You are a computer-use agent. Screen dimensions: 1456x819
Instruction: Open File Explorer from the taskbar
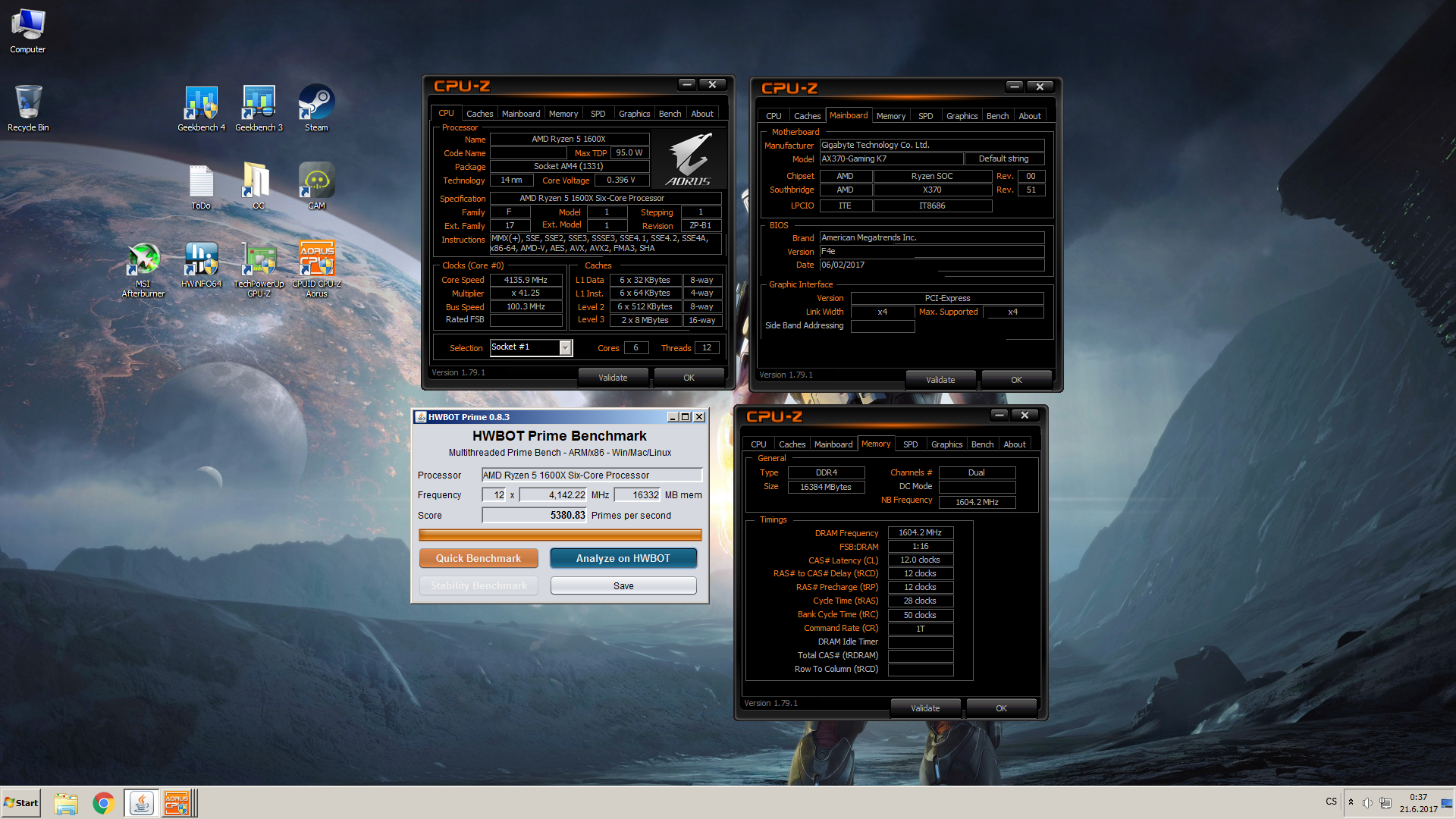[x=66, y=803]
